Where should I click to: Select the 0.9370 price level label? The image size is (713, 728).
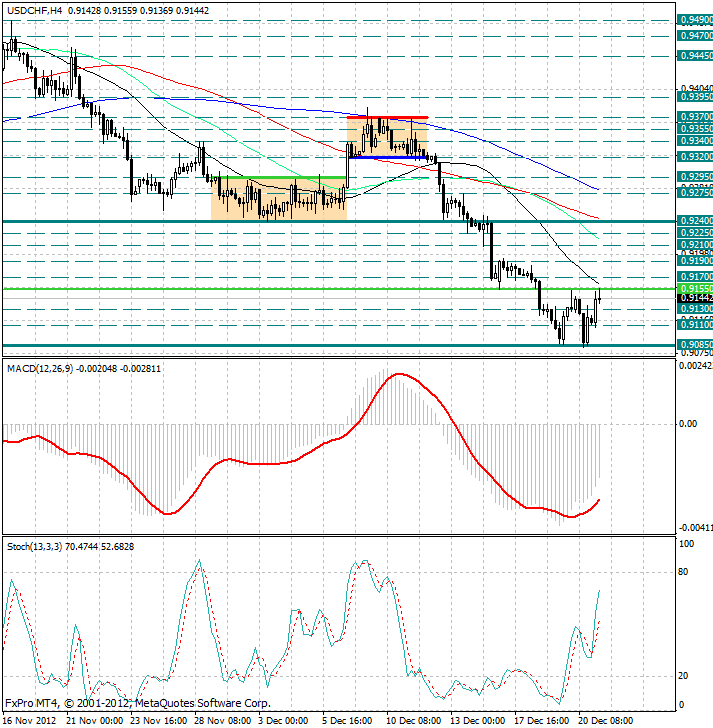(x=695, y=116)
